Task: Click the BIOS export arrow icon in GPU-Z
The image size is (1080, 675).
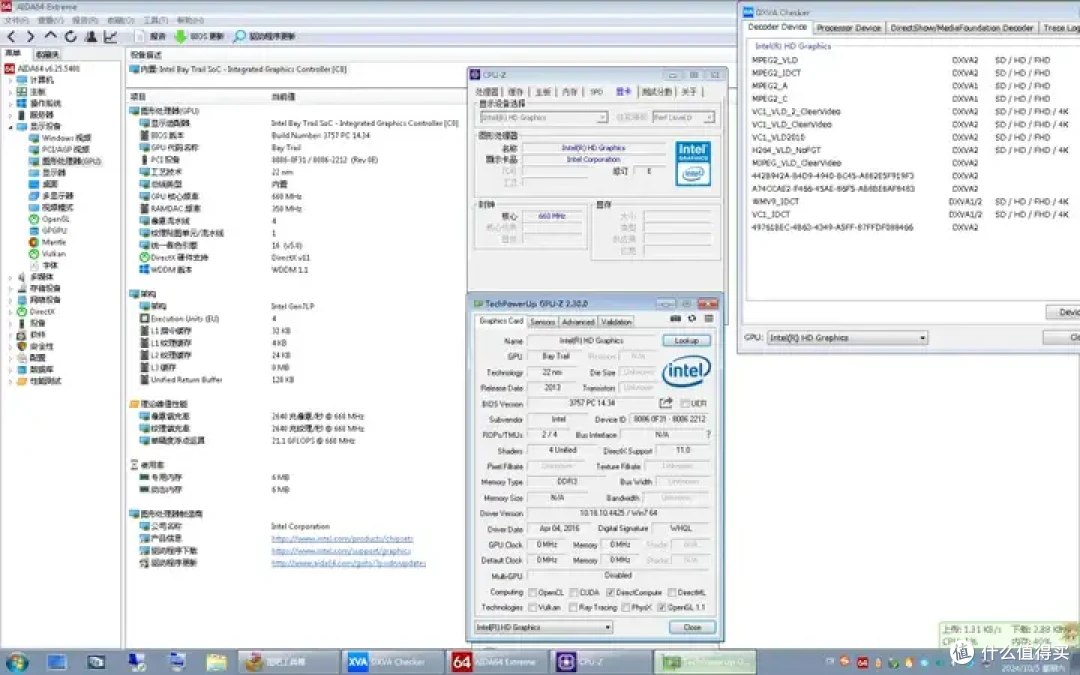Action: point(665,403)
